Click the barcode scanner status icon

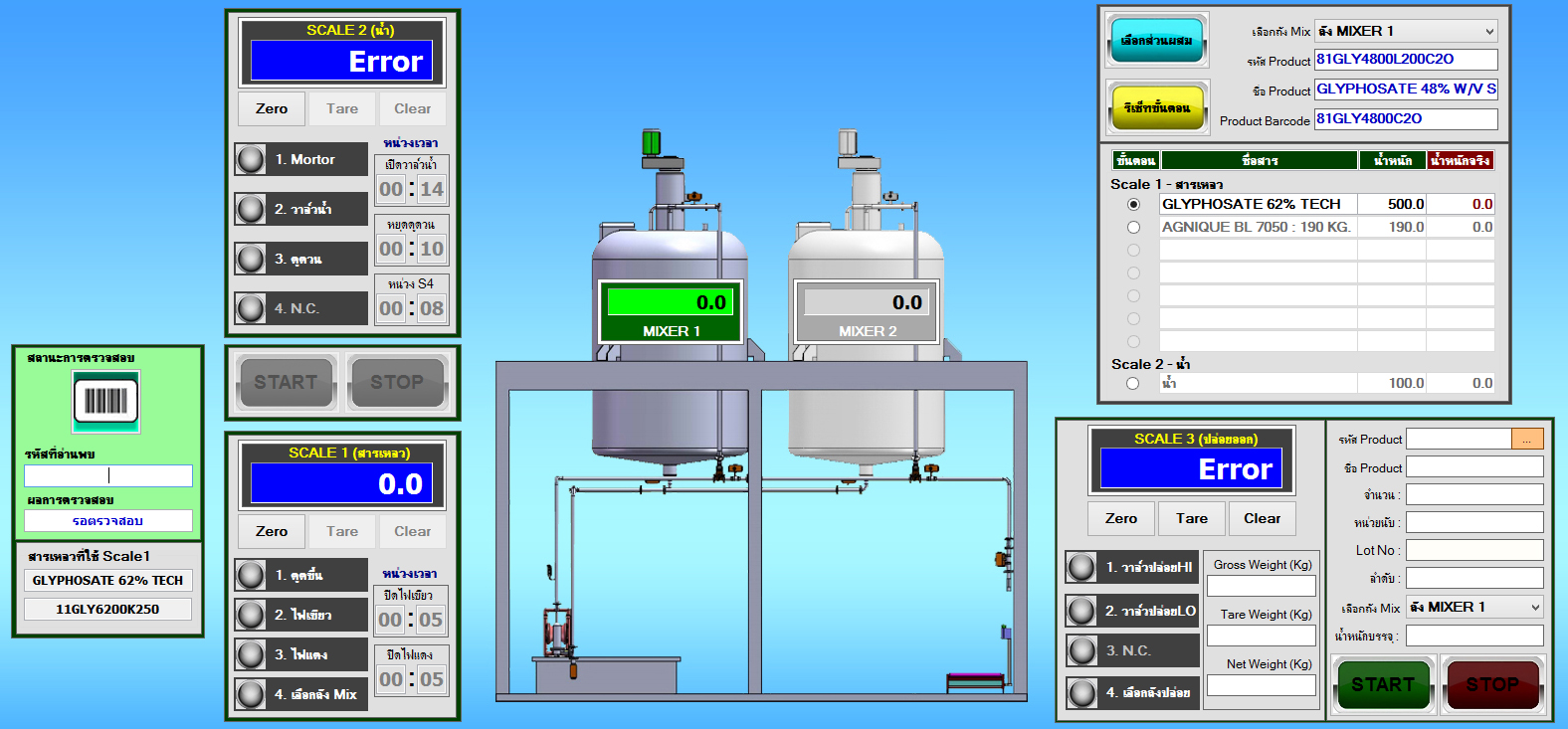[x=105, y=402]
